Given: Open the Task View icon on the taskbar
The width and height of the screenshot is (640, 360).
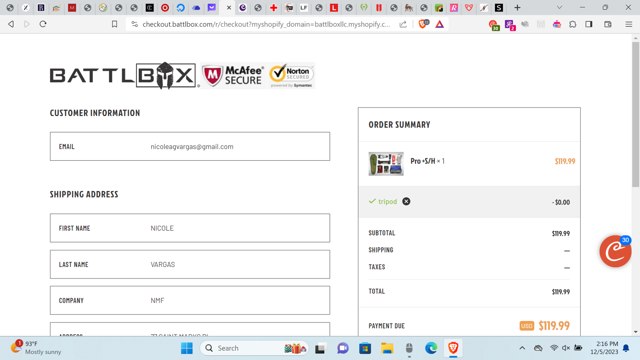Looking at the screenshot, I should coord(320,349).
